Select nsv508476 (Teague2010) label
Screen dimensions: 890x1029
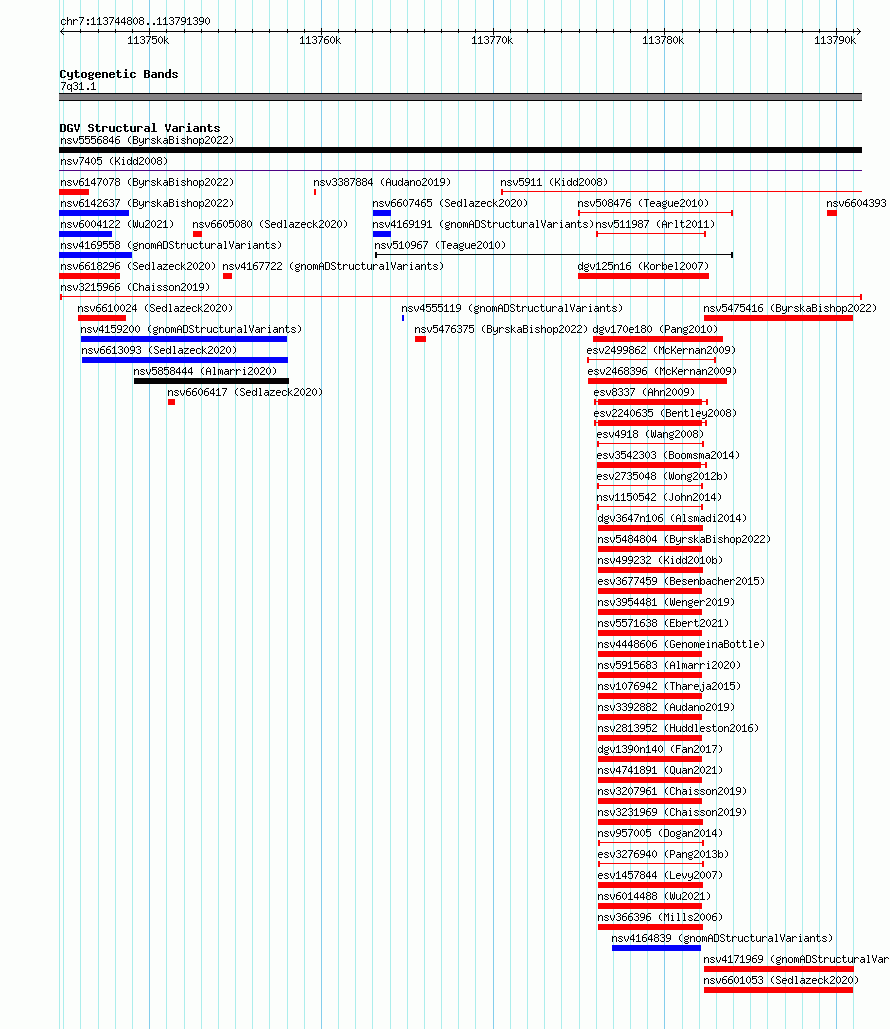643,203
